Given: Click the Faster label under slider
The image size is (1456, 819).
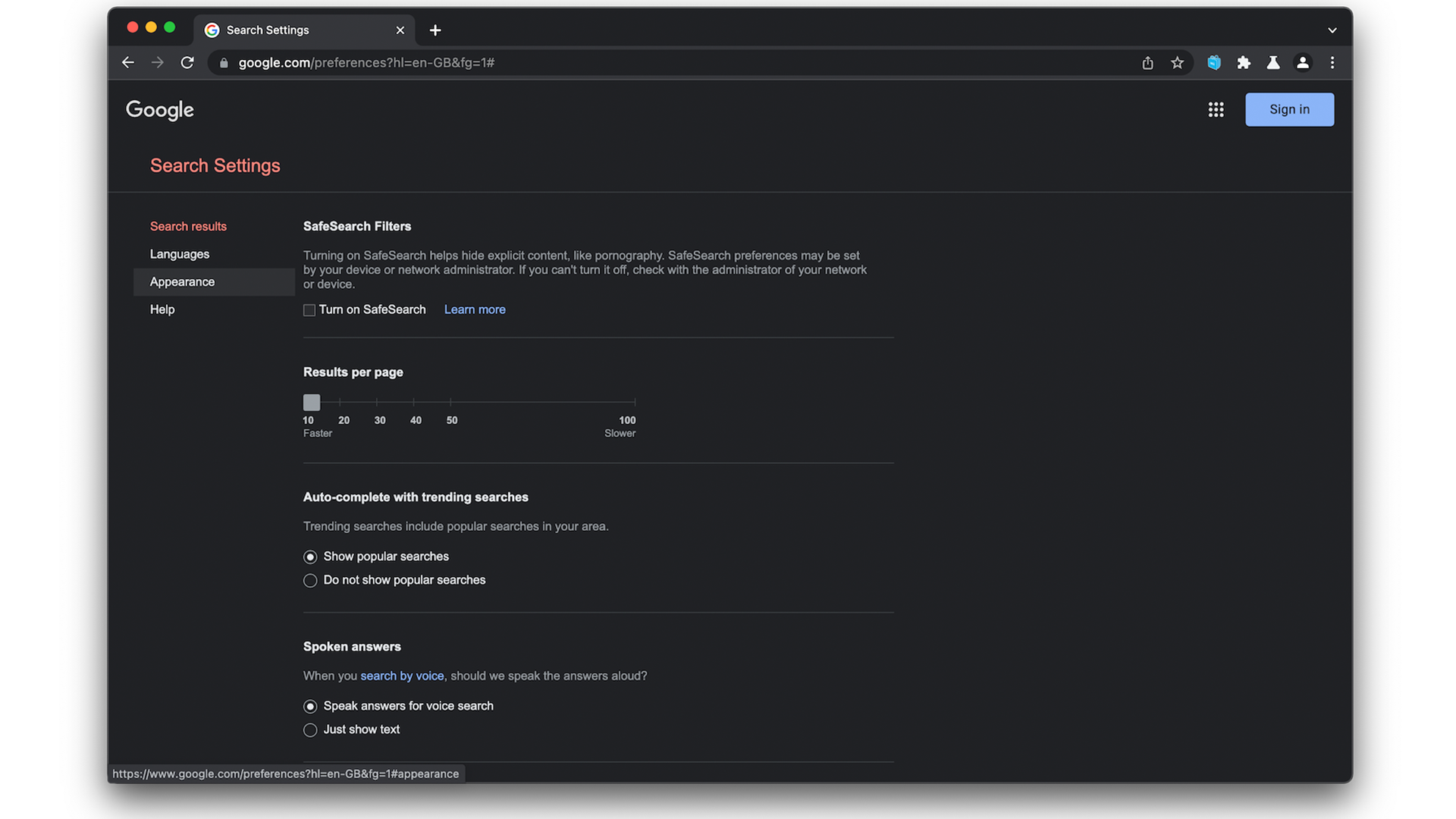Looking at the screenshot, I should click(x=318, y=433).
